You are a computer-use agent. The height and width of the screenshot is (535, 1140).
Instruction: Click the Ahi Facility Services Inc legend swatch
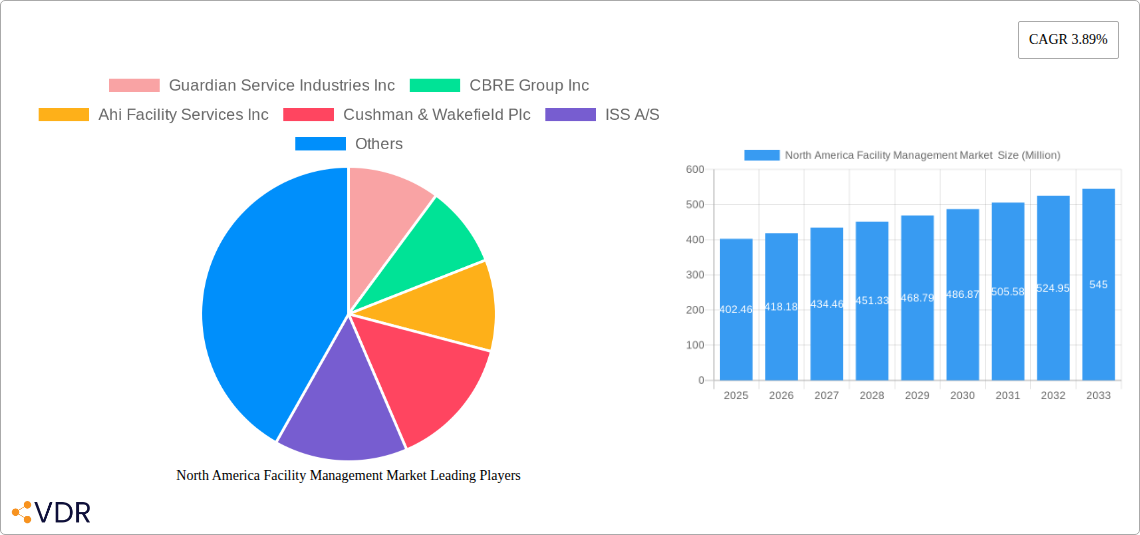click(63, 115)
